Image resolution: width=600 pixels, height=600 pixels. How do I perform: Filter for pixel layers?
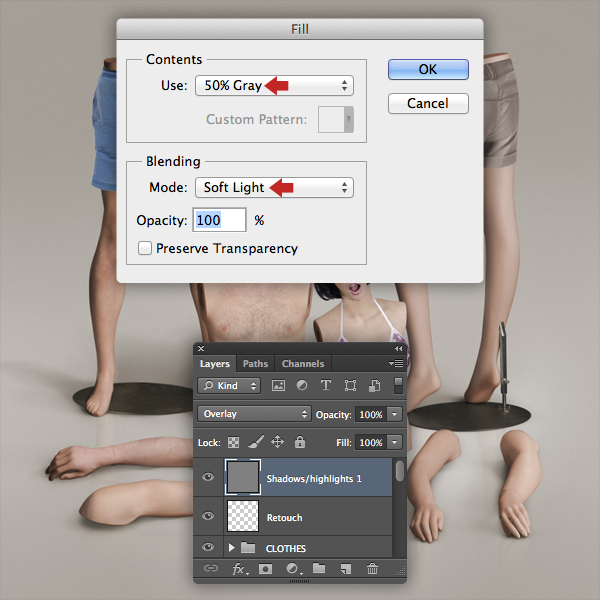(x=278, y=385)
